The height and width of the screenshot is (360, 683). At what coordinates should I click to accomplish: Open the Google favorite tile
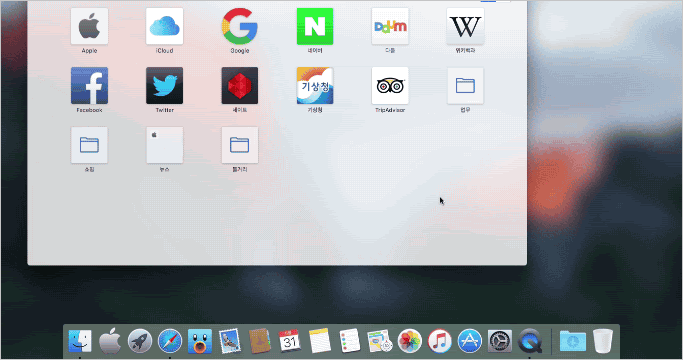pos(240,26)
